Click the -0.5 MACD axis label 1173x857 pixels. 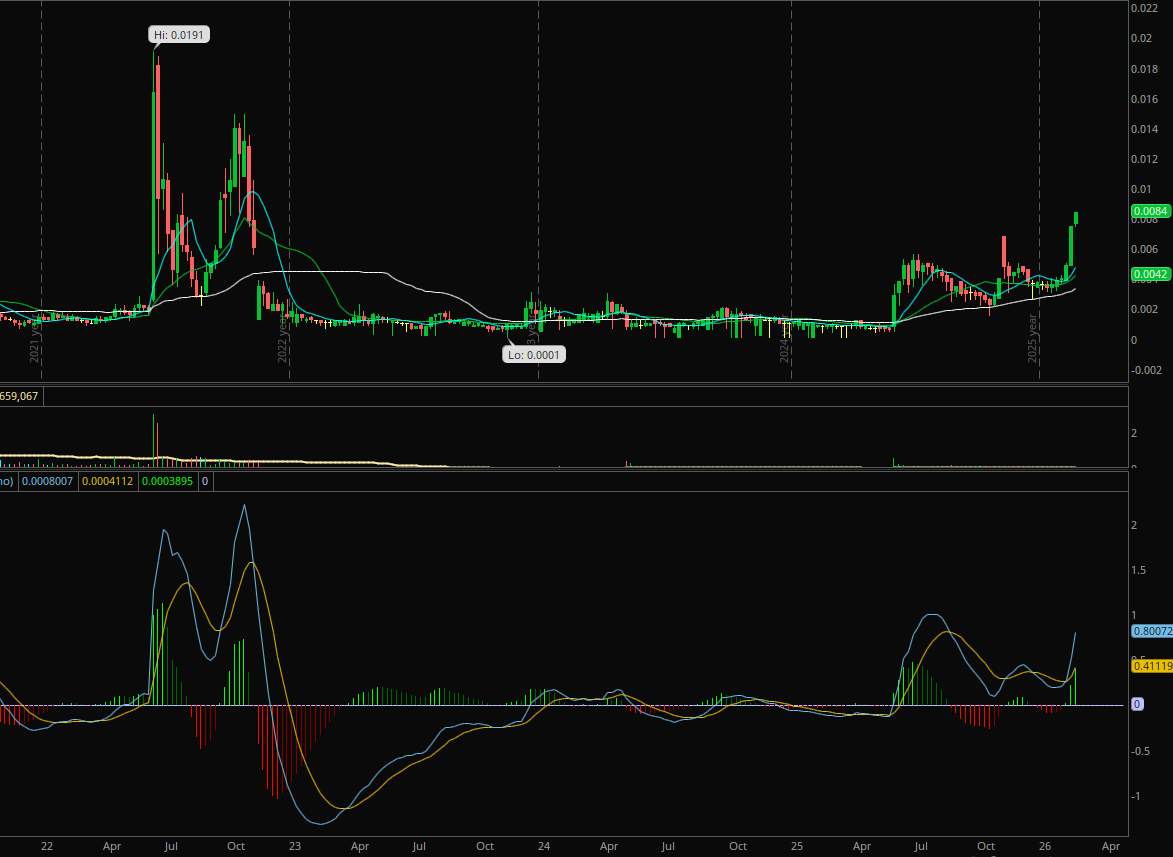pos(1140,751)
